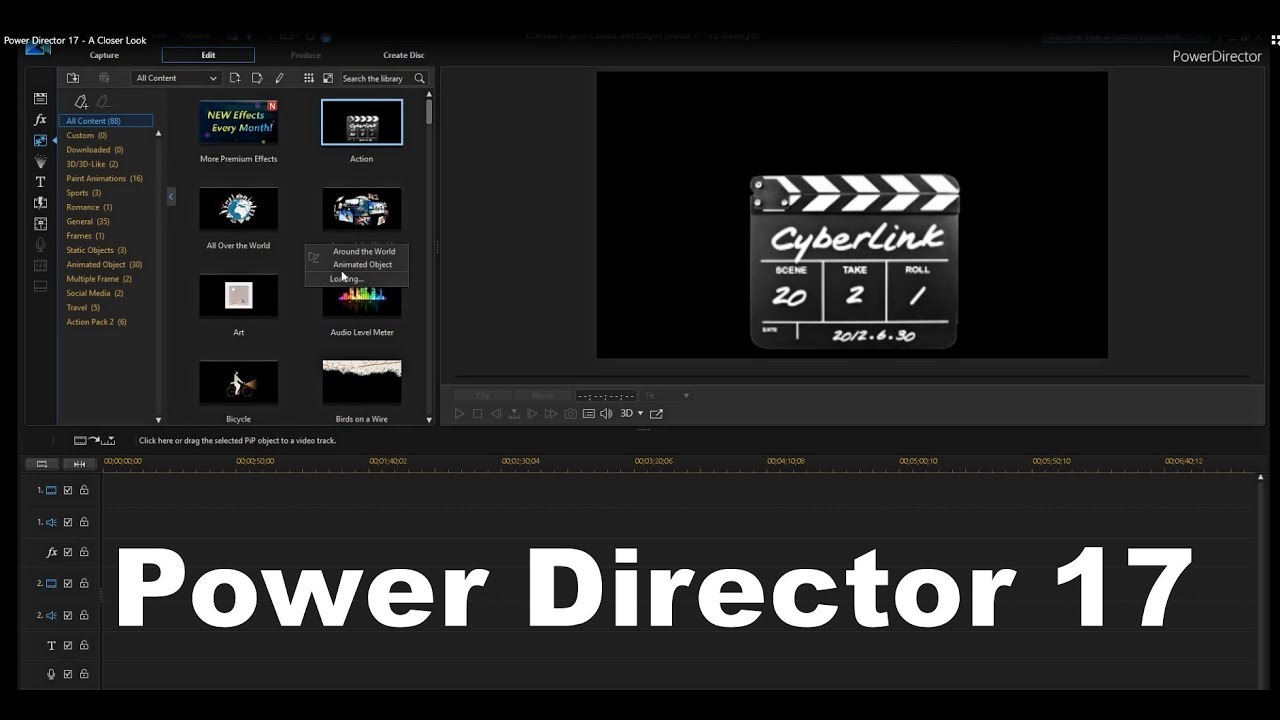
Task: Select Action Pack 2 (6) tag
Action: 96,322
